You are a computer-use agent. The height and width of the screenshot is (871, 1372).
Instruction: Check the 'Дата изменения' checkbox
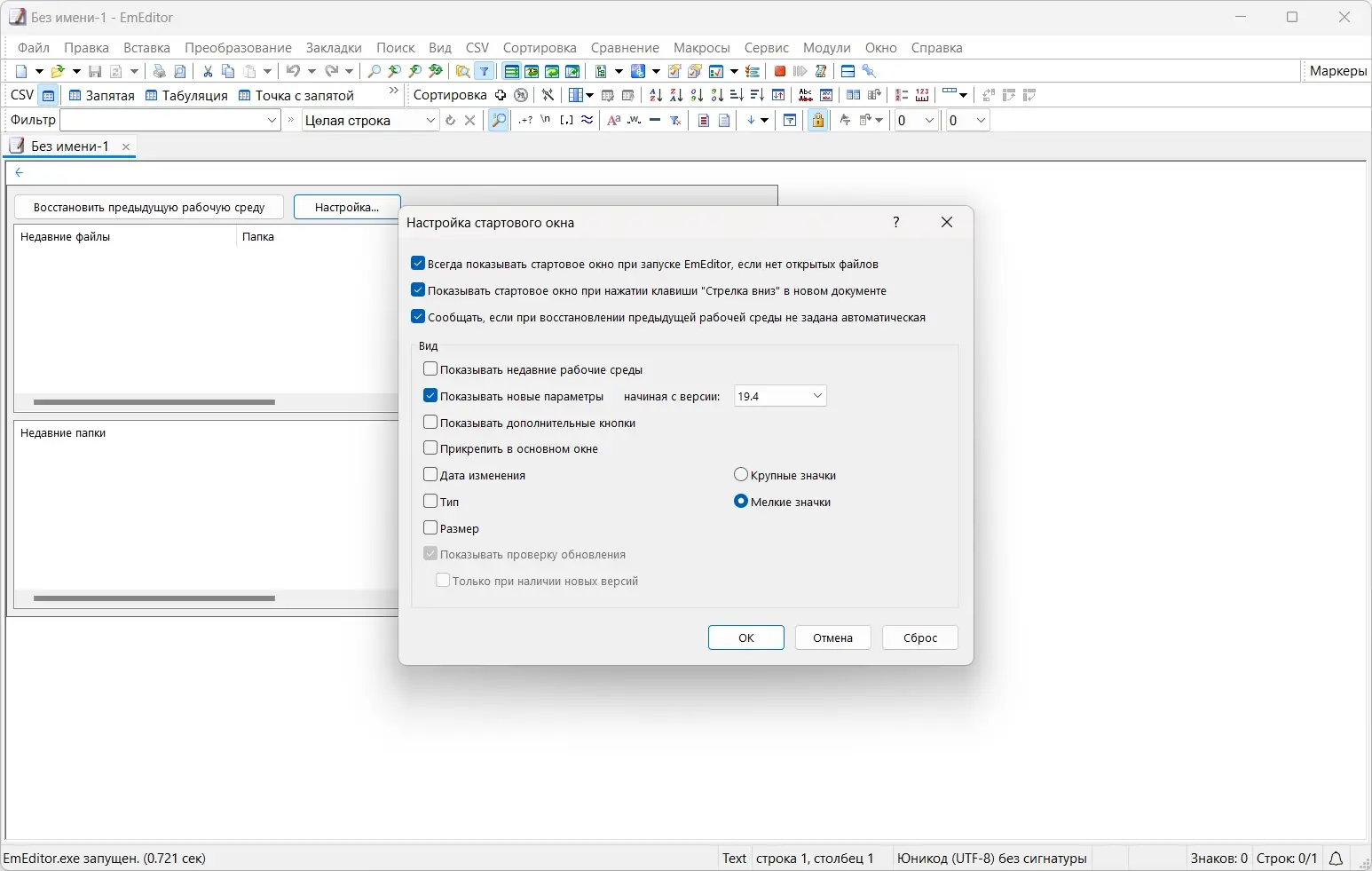[x=430, y=475]
